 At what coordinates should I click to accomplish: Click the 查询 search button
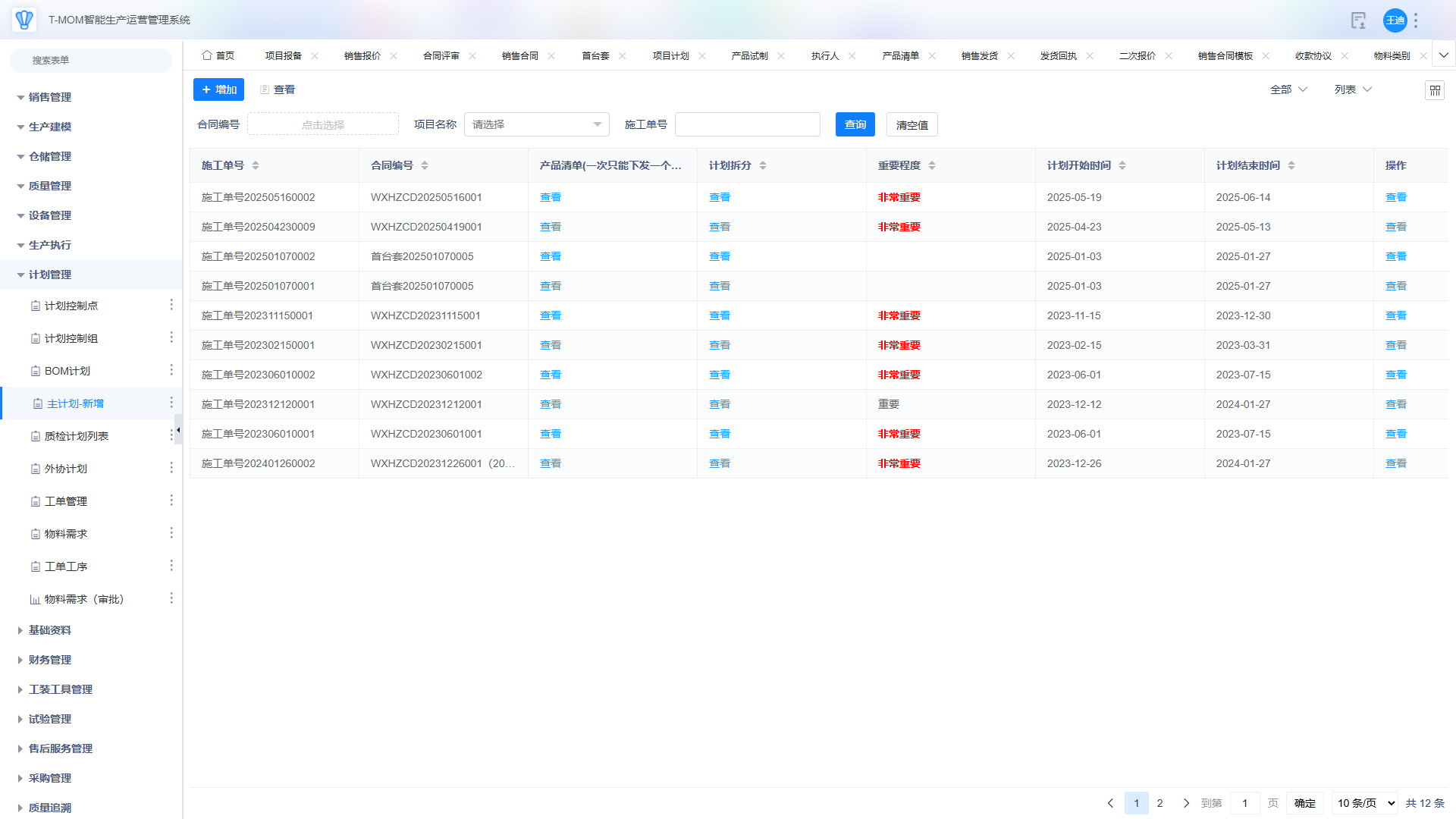[x=855, y=124]
